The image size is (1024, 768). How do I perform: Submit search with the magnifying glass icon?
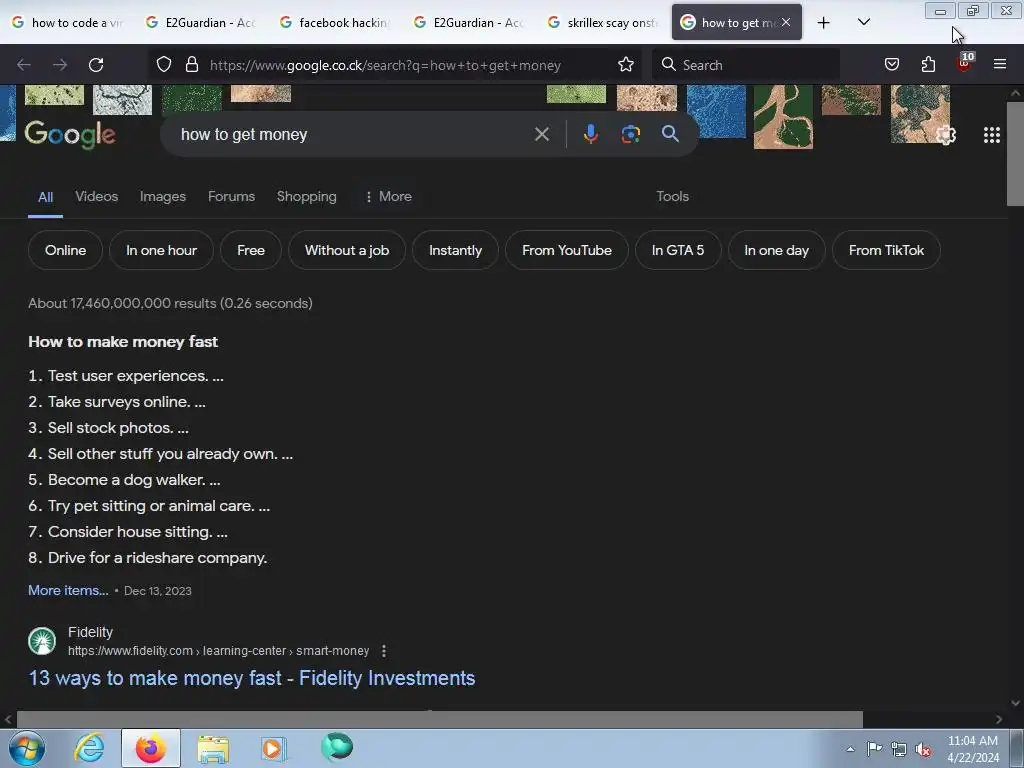pos(670,134)
